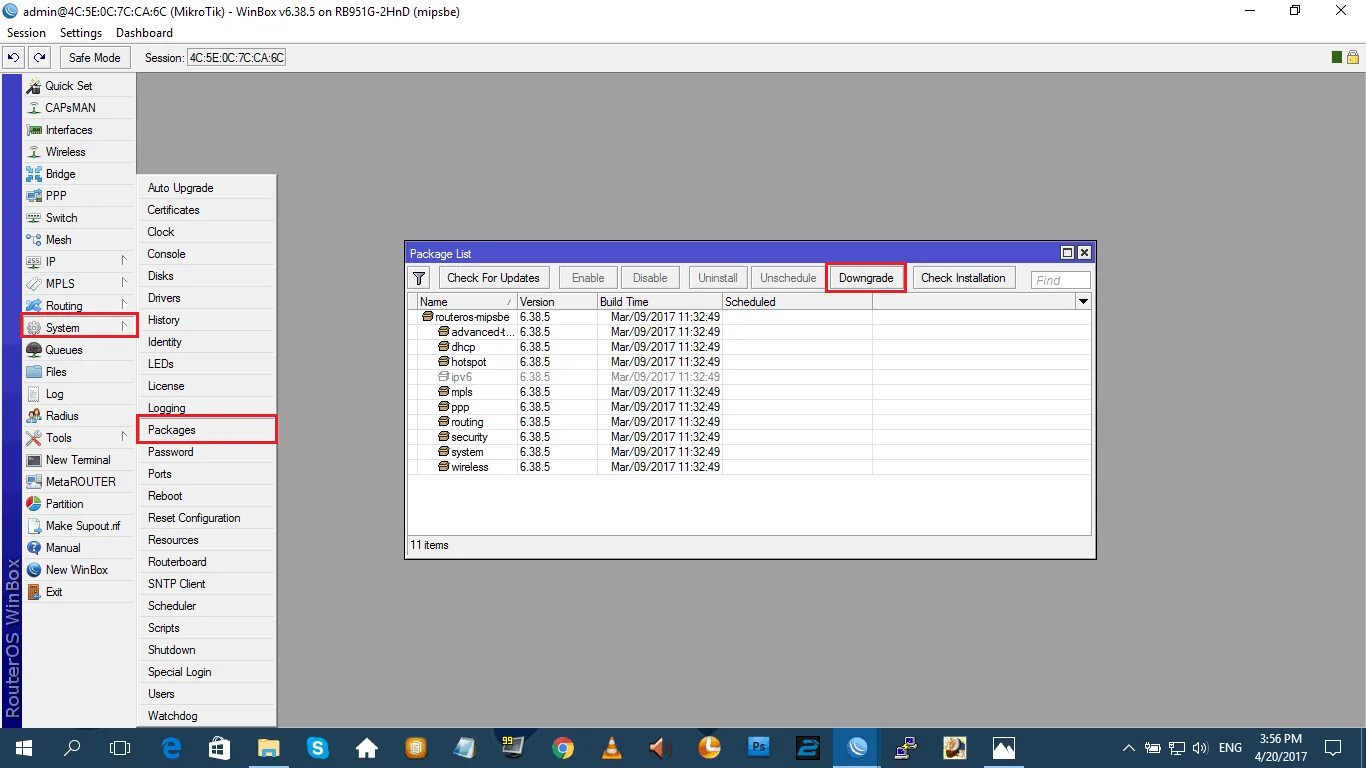
Task: Expand the Tools submenu
Action: pos(79,438)
